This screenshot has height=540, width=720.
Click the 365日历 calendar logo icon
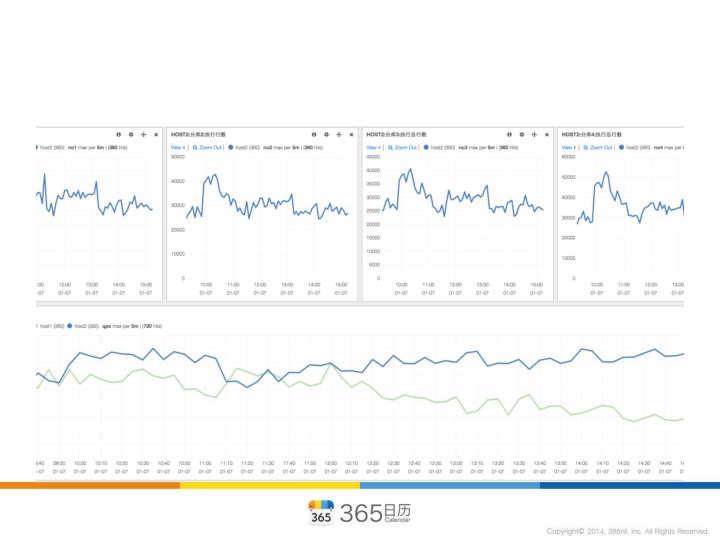pyautogui.click(x=321, y=512)
